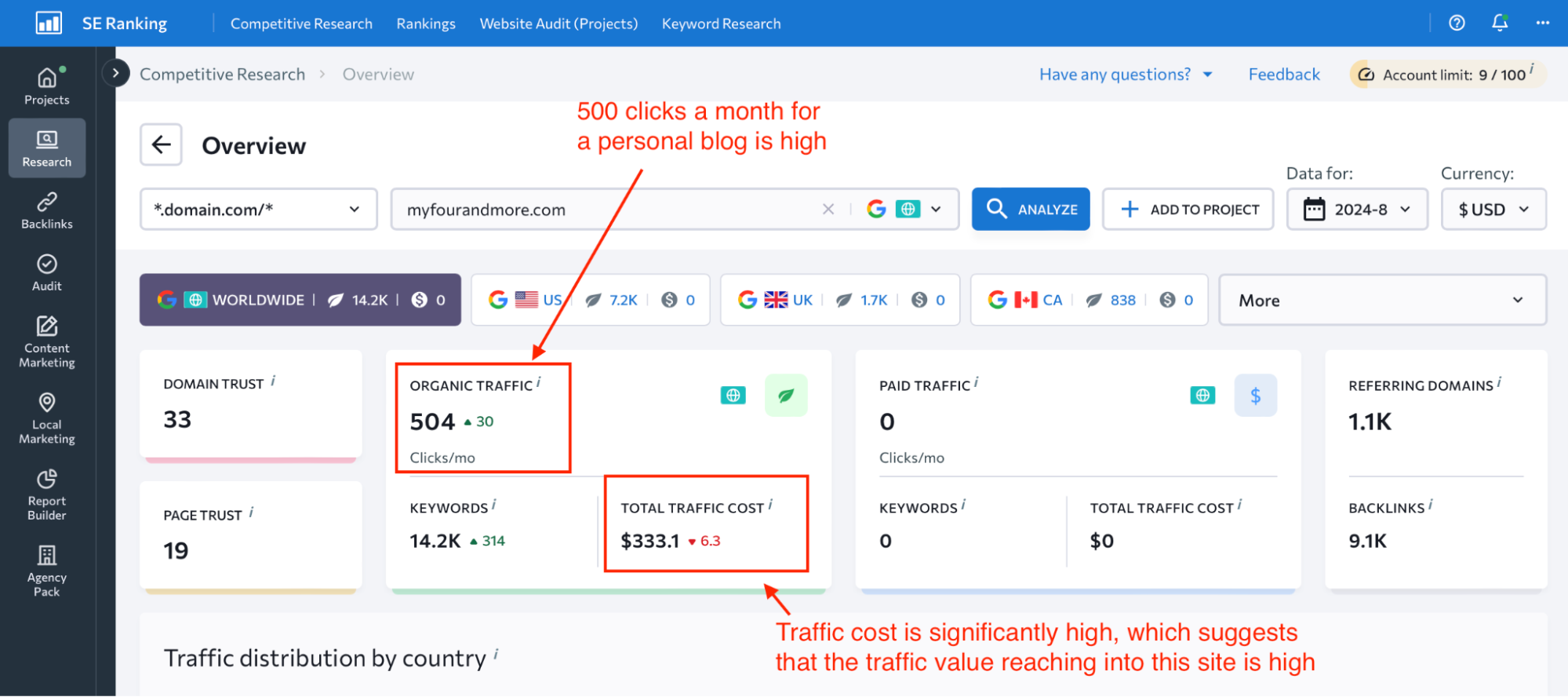The image size is (1568, 697).
Task: Open Research in the sidebar
Action: pos(47,148)
